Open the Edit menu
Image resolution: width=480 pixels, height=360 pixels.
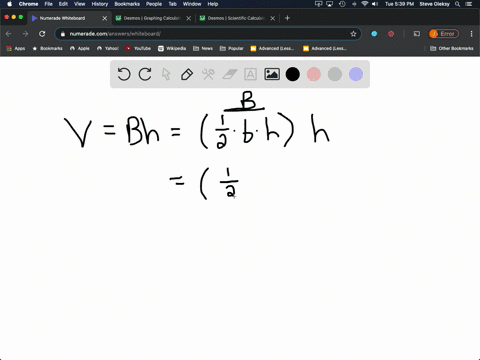[x=63, y=4]
